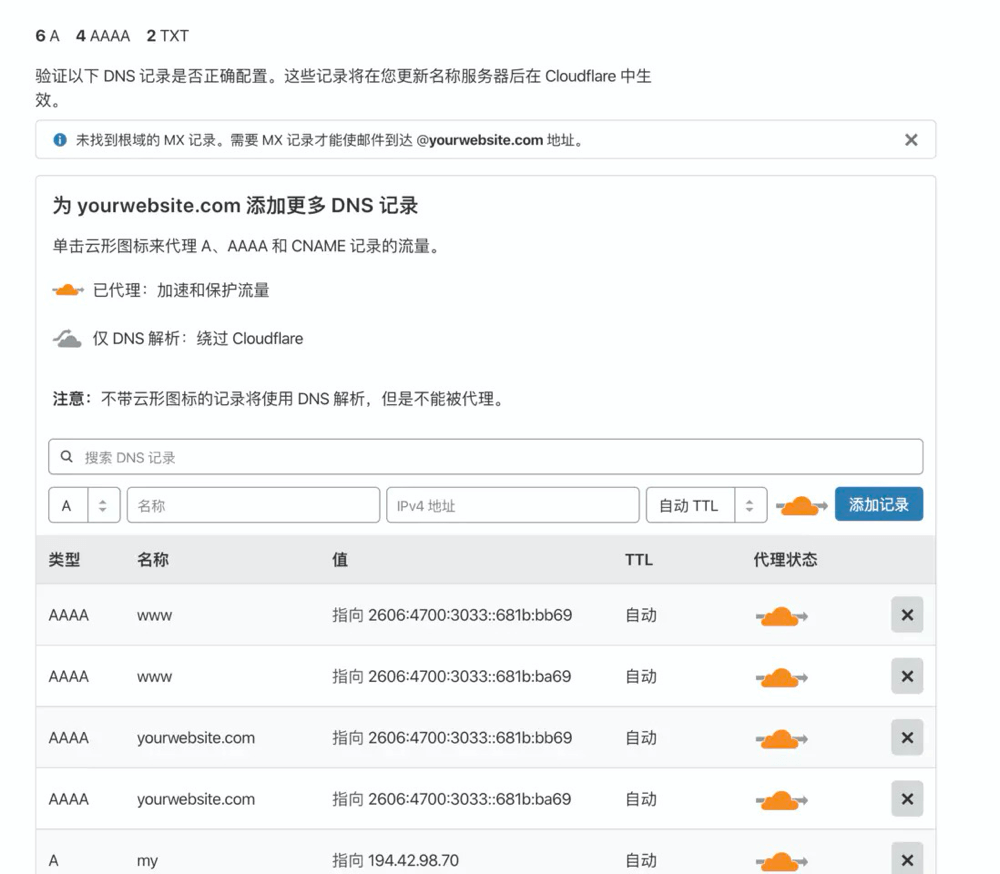Click the bold @yourwebsite.com text in the alert

pos(480,140)
